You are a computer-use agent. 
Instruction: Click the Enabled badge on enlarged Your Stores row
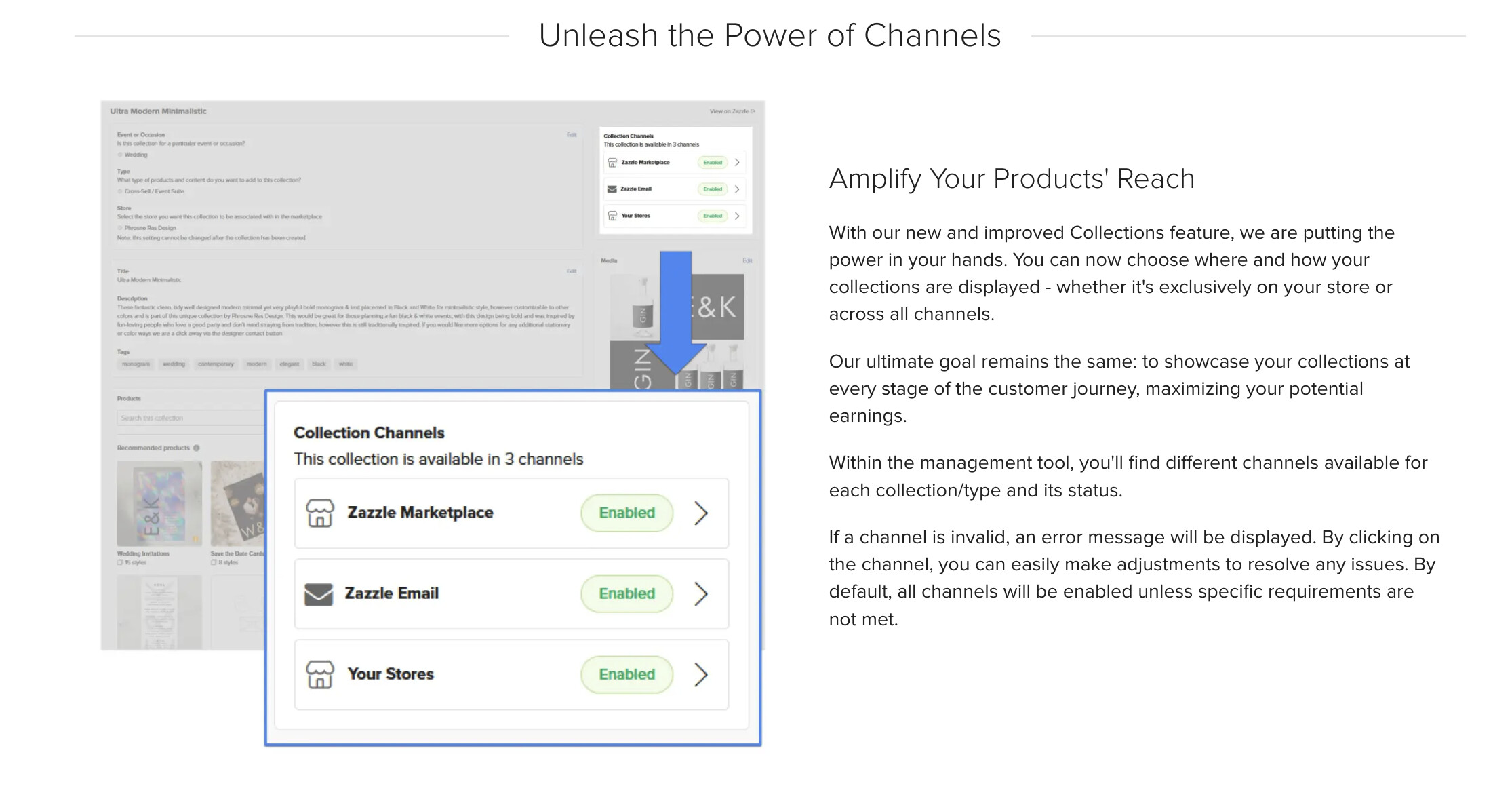pyautogui.click(x=627, y=674)
